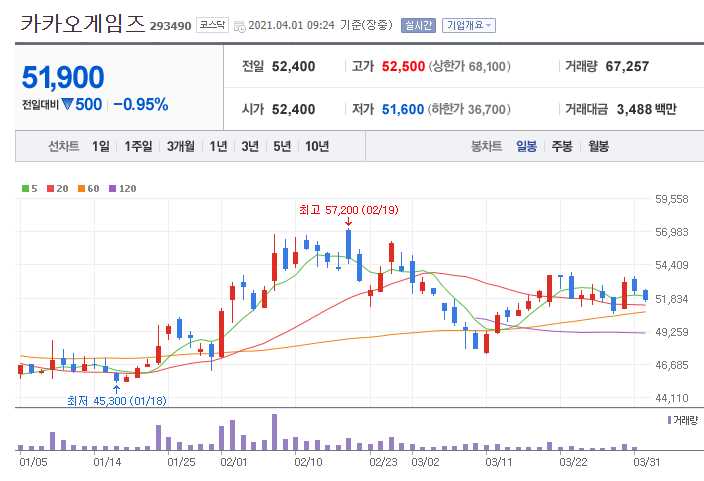Click the 저가 51,600 value
Viewport: 704px width, 481px height.
coord(403,109)
